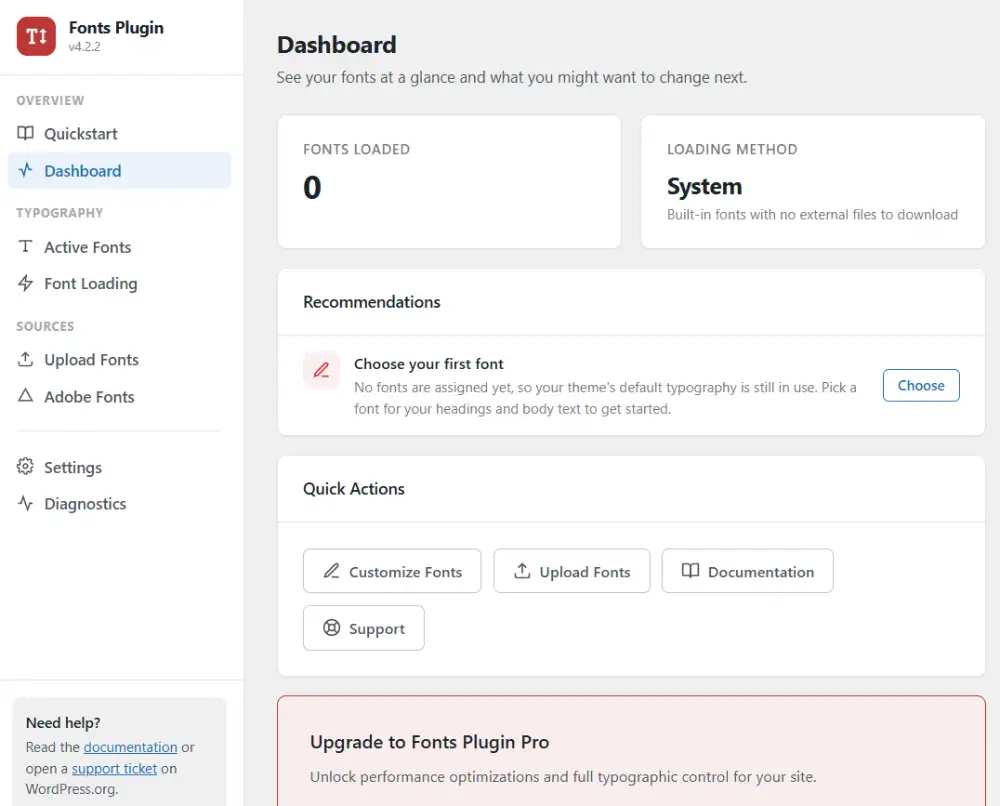
Task: Click the Active Fonts T icon
Action: tap(26, 246)
